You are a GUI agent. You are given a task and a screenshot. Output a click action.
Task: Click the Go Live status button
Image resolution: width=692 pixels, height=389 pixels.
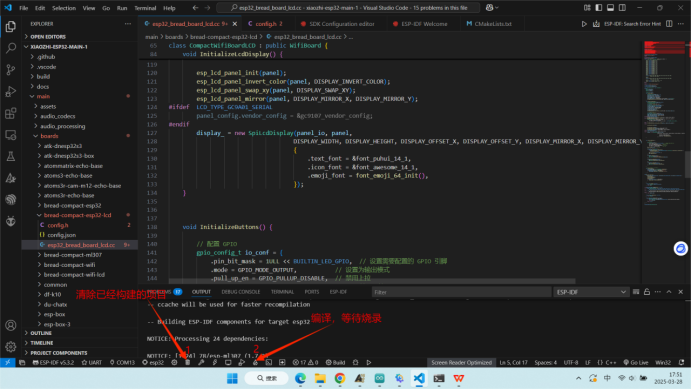click(636, 363)
